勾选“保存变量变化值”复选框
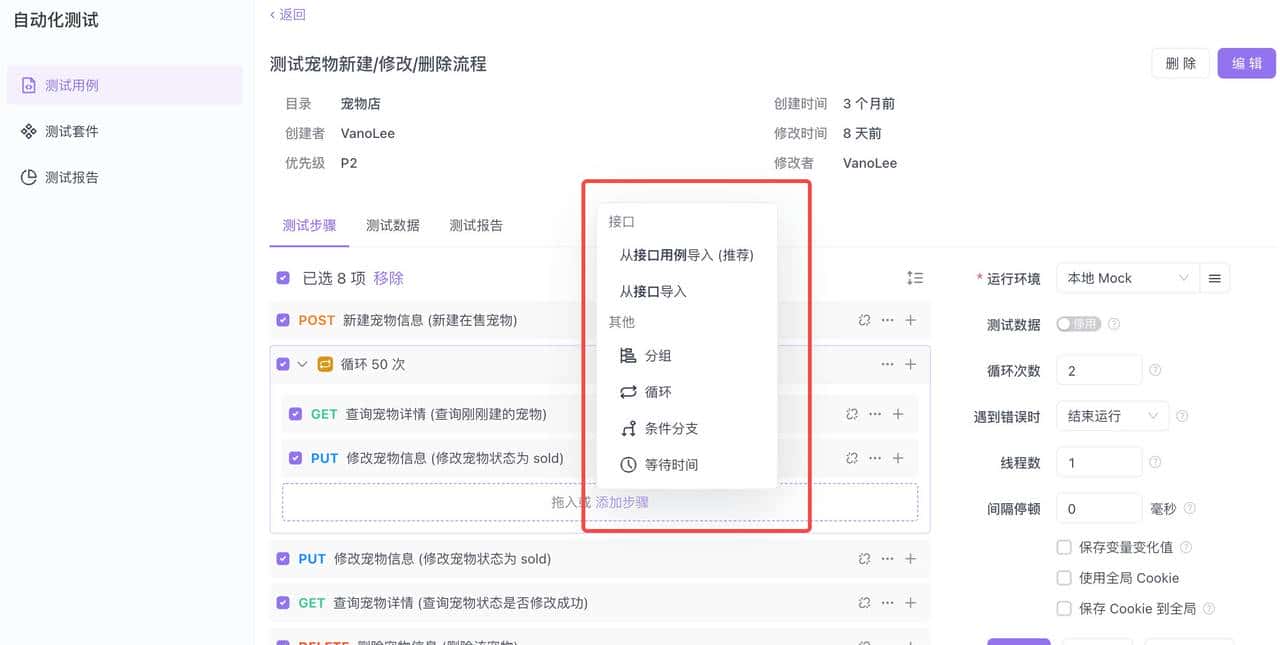 point(1064,547)
